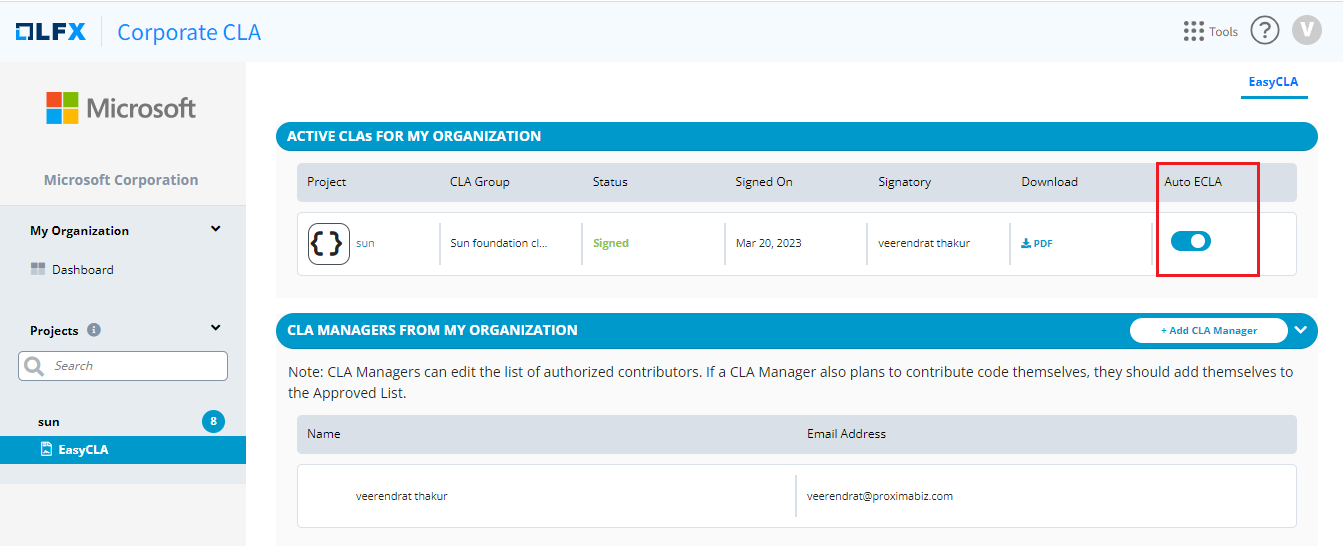This screenshot has width=1343, height=546.
Task: Open the Tools grid menu
Action: coord(1193,31)
